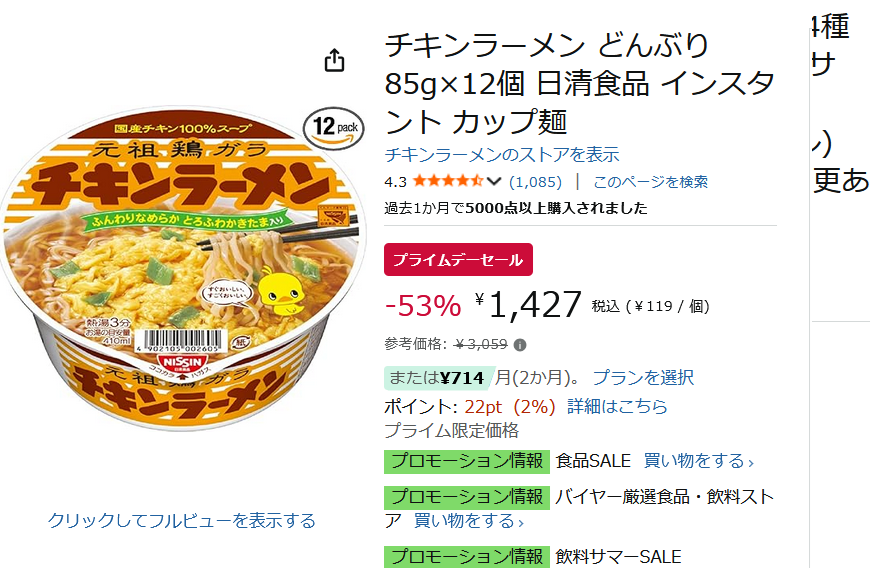This screenshot has height=568, width=879.
Task: Click クリックしてフルビューを表示する below the image
Action: coord(182,521)
